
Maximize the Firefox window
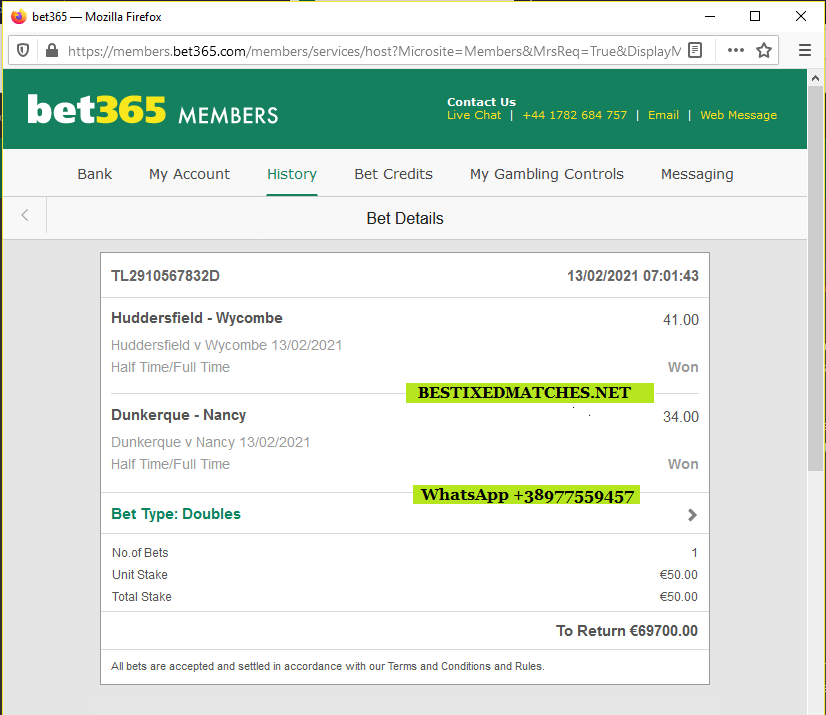point(755,16)
